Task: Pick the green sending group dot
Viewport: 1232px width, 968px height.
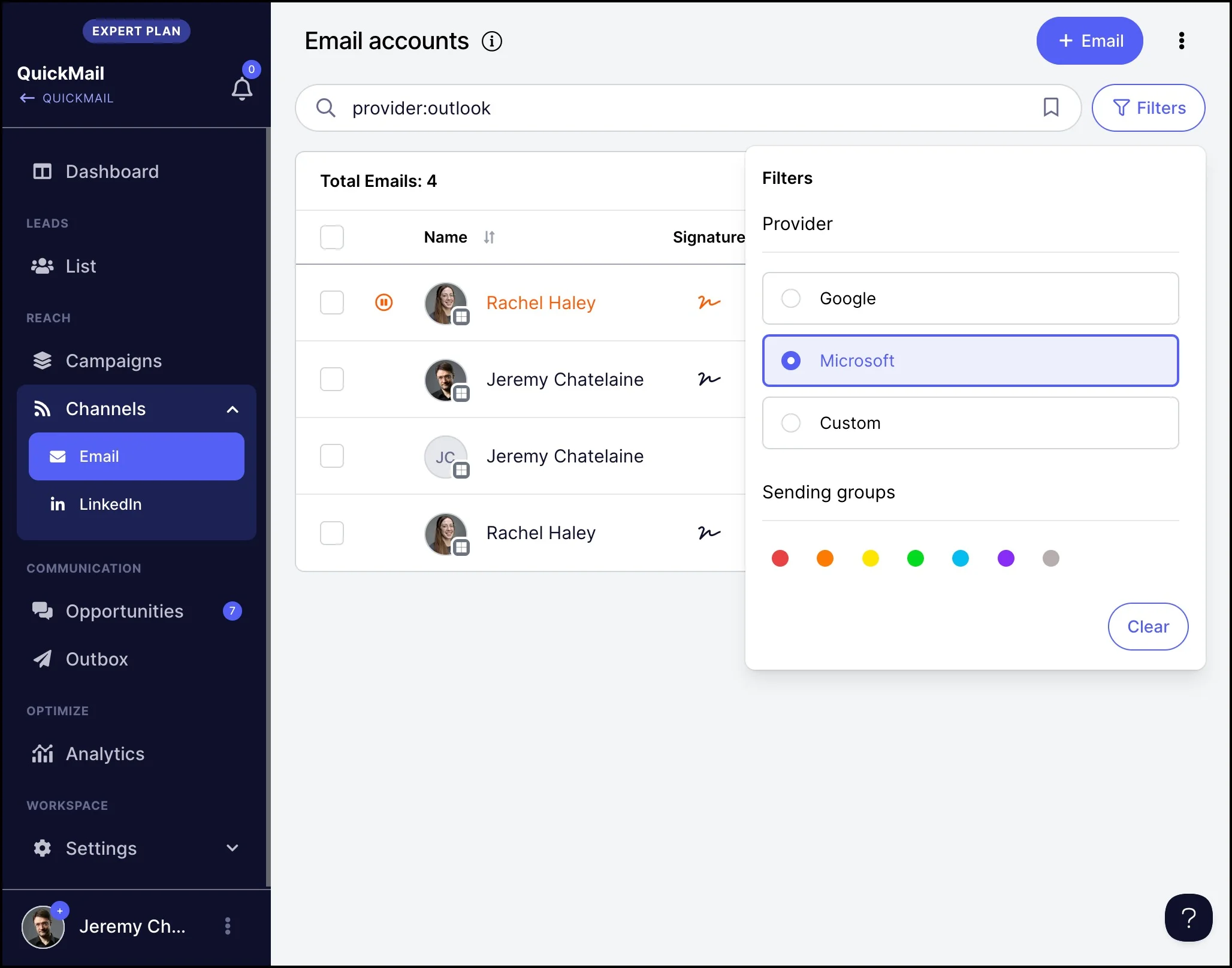Action: point(916,558)
